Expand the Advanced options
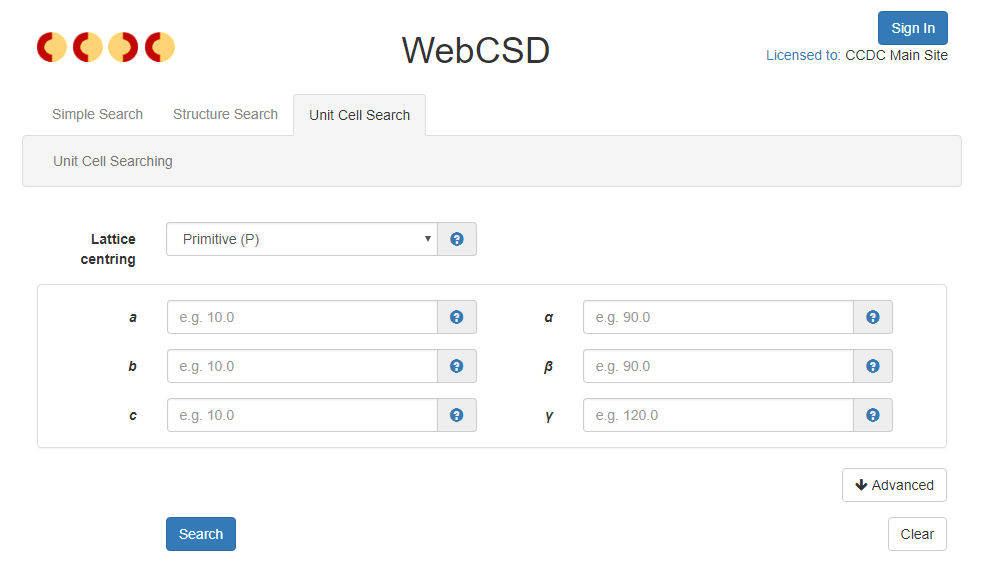 (x=894, y=485)
